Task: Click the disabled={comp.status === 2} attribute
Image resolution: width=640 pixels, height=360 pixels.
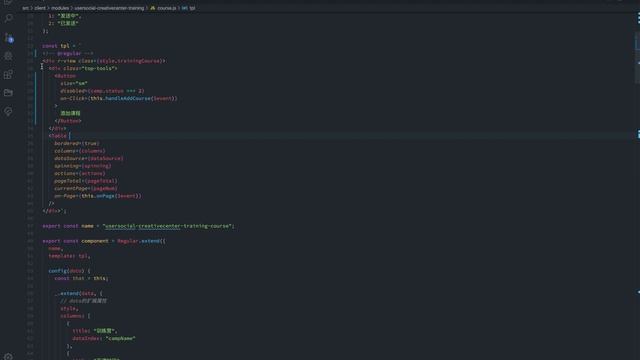Action: pyautogui.click(x=102, y=91)
